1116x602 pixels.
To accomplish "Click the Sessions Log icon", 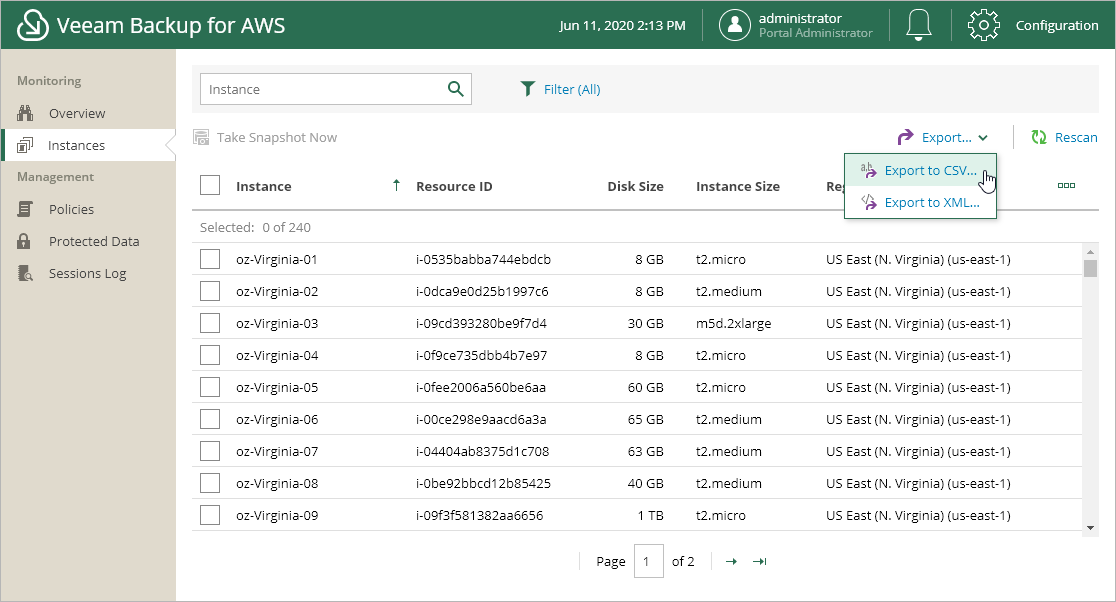I will [25, 273].
